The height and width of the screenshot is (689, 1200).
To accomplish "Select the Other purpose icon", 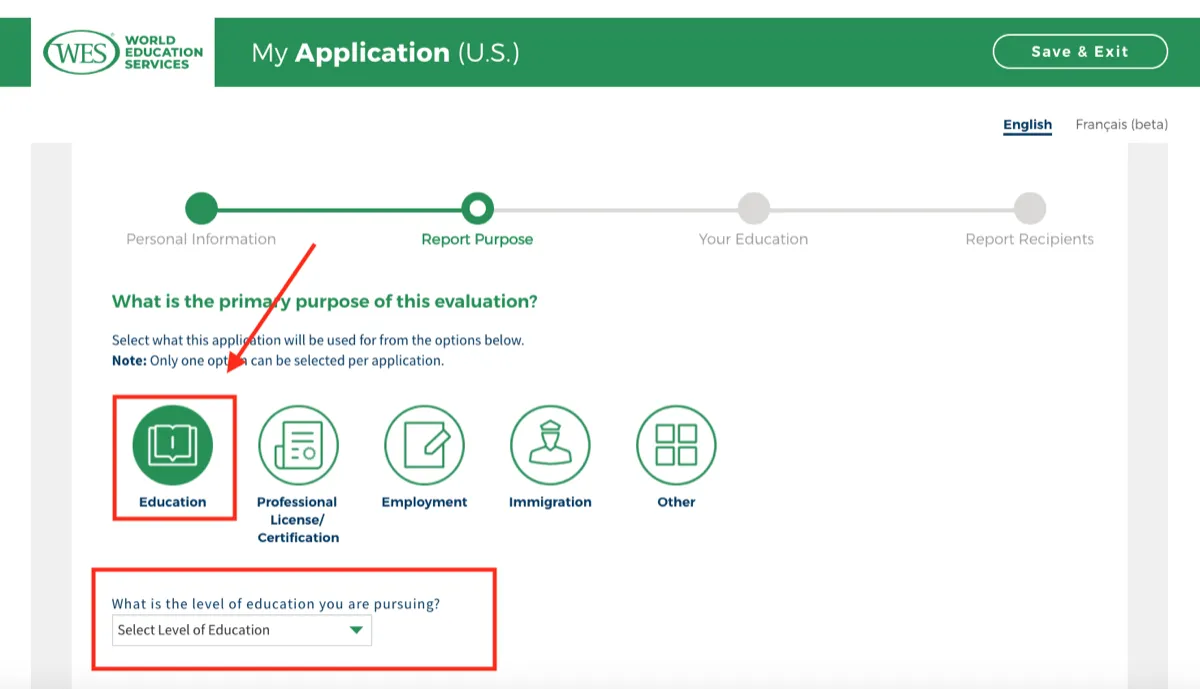I will pos(676,445).
